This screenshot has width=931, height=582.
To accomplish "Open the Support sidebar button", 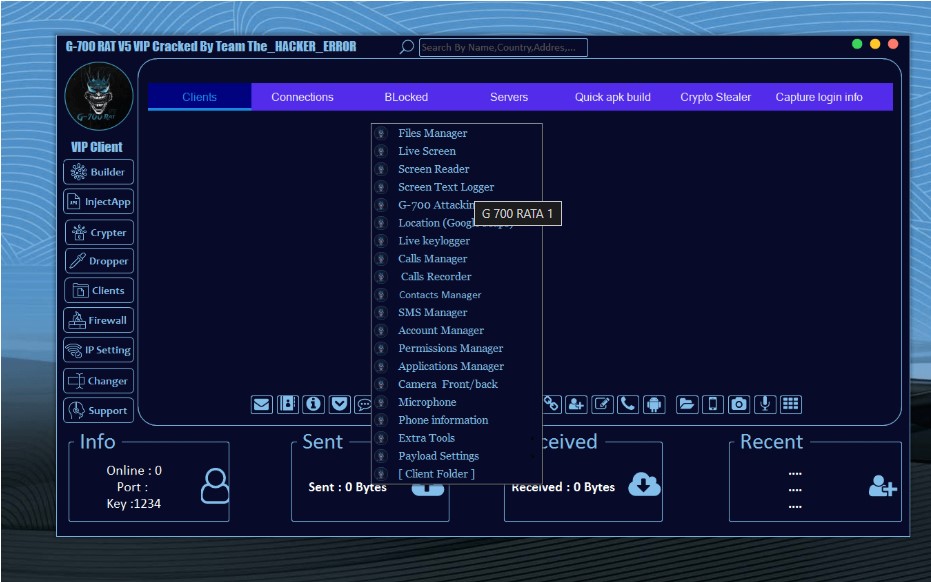I will tap(99, 410).
